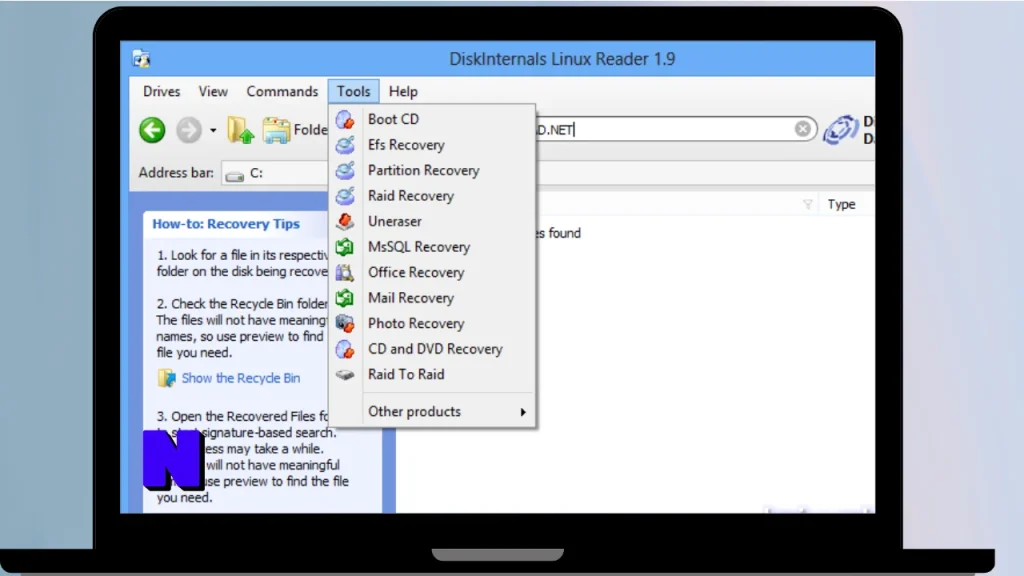Open the navigation history dropdown arrow

click(x=213, y=131)
